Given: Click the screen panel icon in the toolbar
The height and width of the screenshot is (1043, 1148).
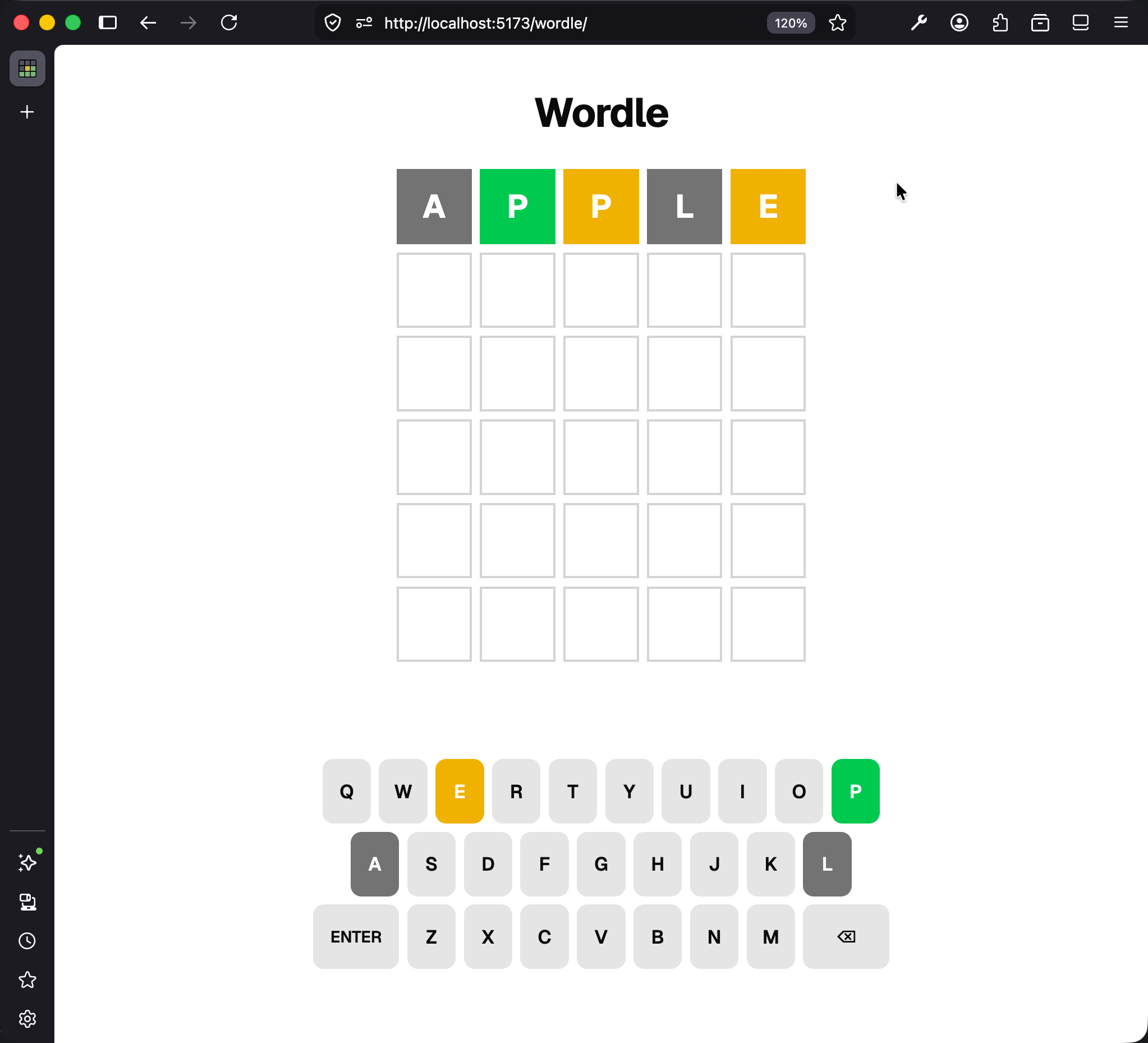Looking at the screenshot, I should tap(1080, 23).
